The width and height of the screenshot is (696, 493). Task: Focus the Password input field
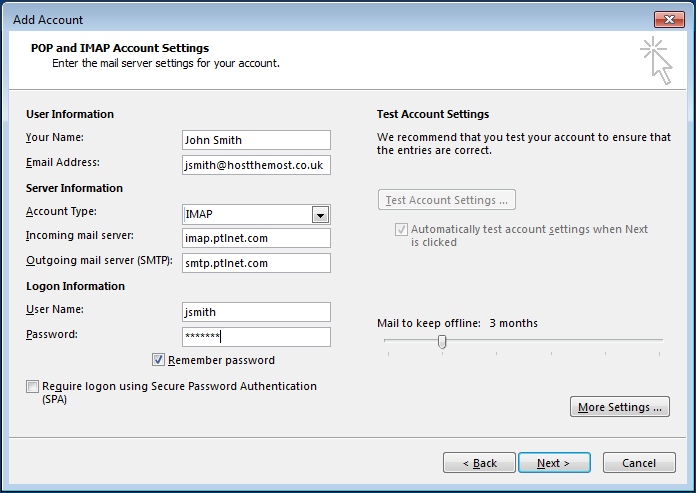coord(256,337)
